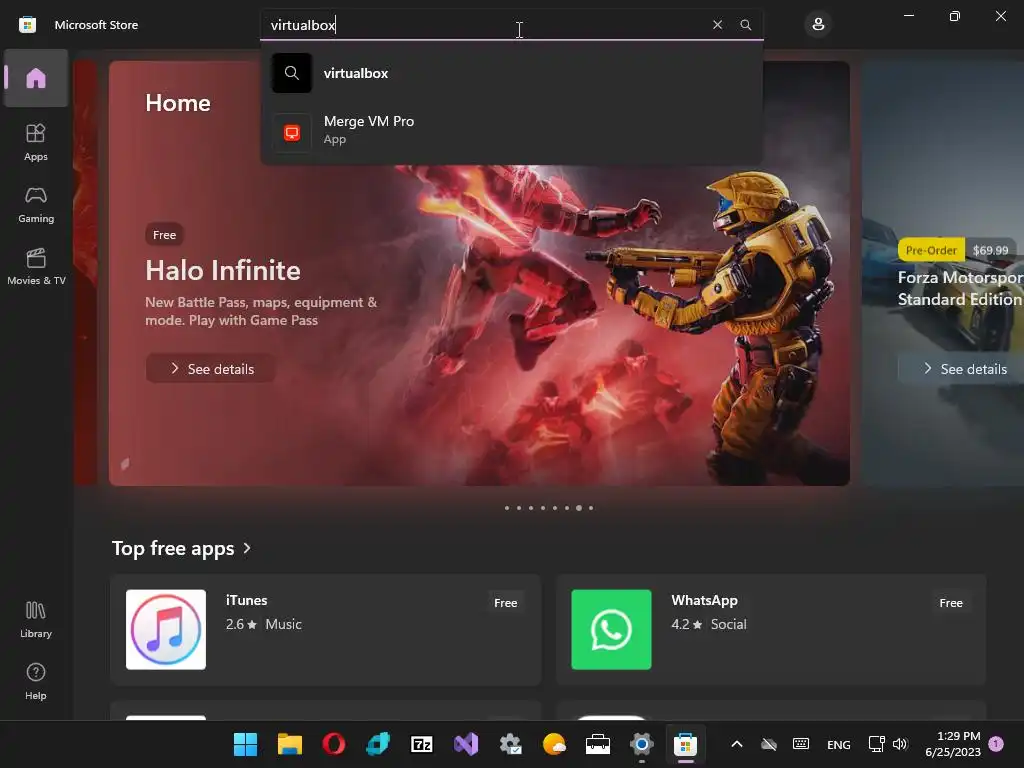This screenshot has width=1024, height=768.
Task: Open the clock and date flyout
Action: (x=953, y=744)
